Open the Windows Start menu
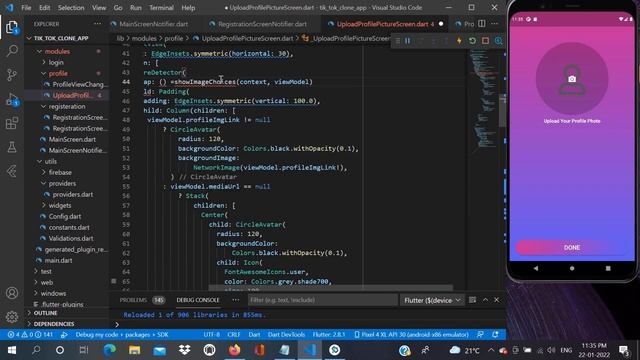640x360 pixels. click(x=11, y=350)
